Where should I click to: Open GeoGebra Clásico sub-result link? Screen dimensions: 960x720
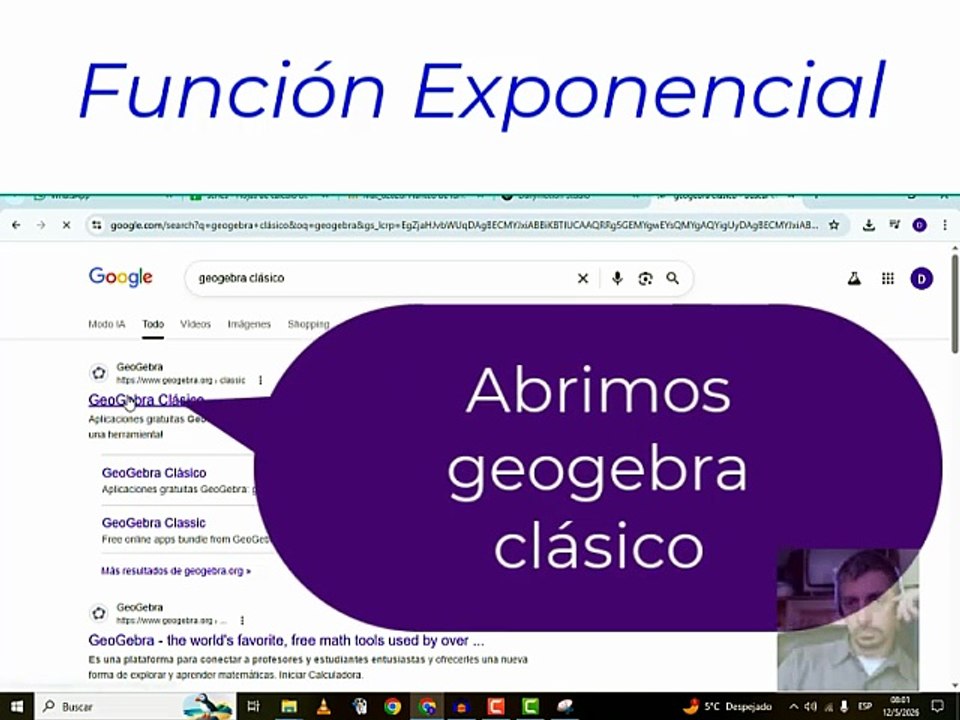(154, 473)
